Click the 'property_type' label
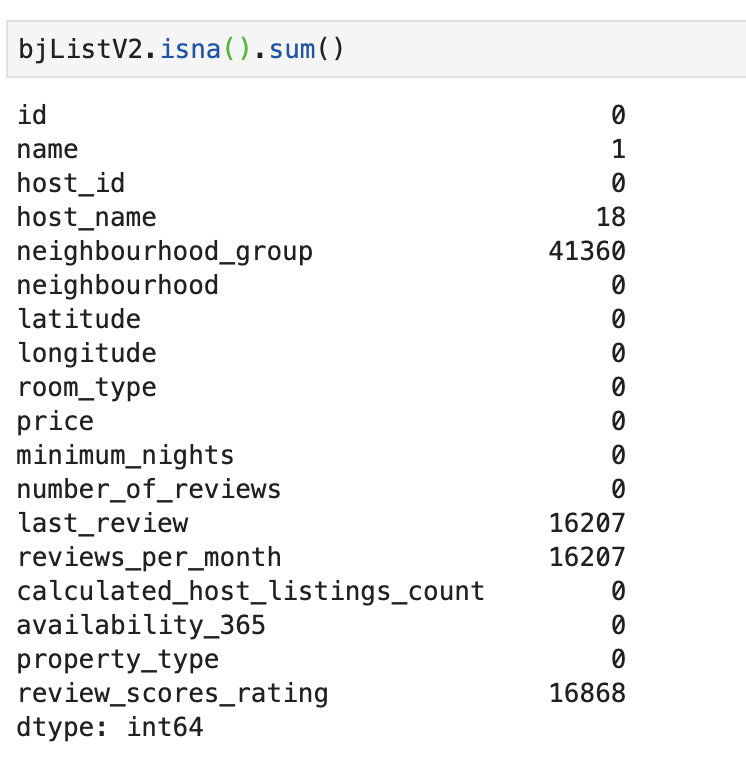Viewport: 746px width, 776px height. click(118, 660)
